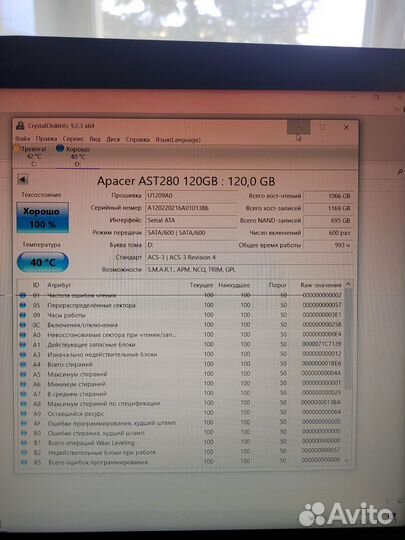Click the total host reads value 1066 GB
Screen dimensions: 405x540
coord(328,196)
